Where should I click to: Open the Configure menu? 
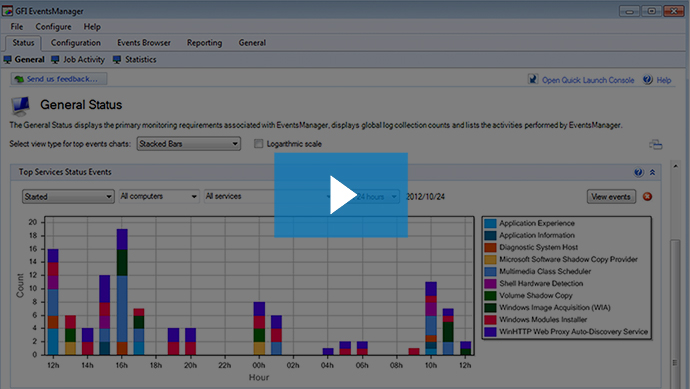53,26
